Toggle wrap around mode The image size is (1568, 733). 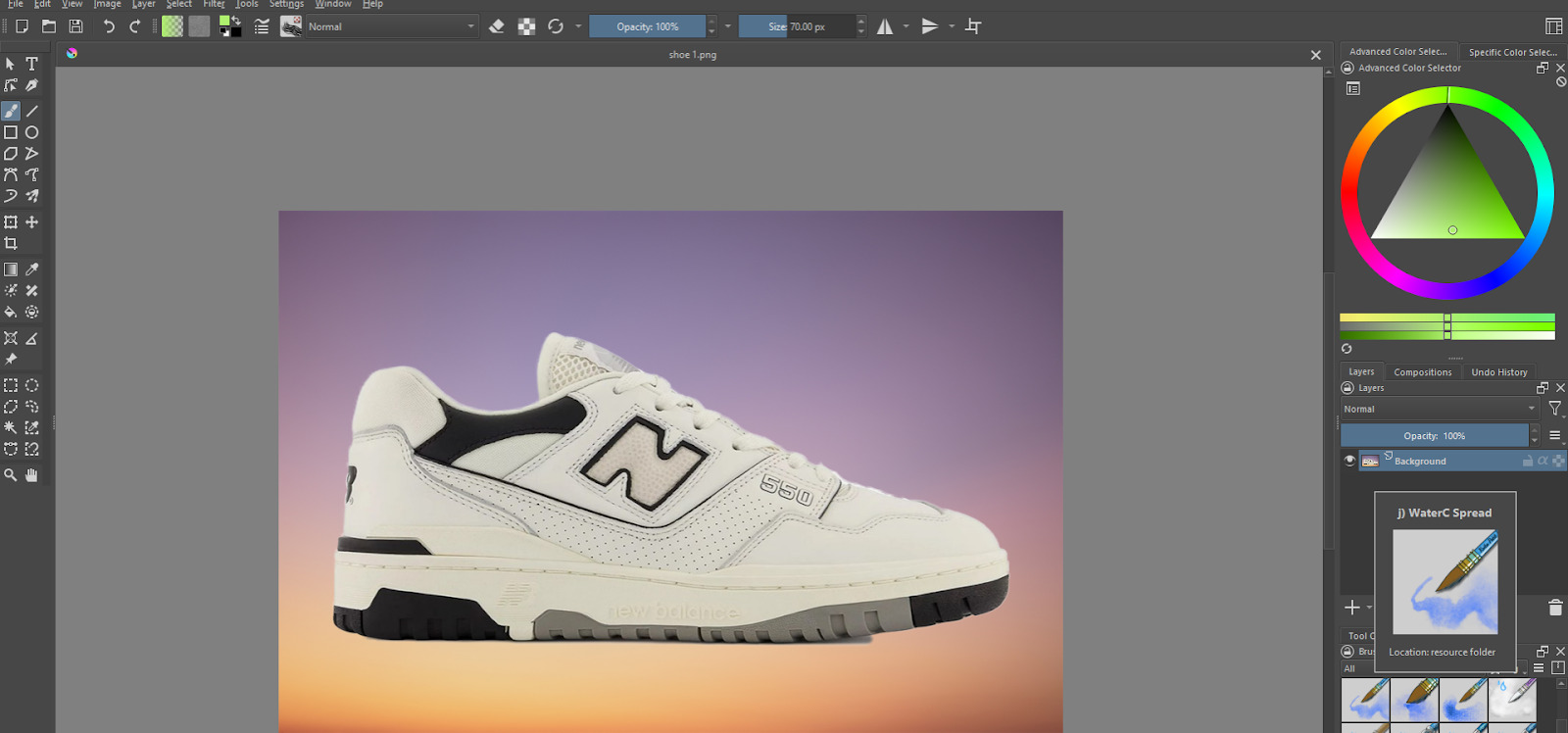(973, 26)
